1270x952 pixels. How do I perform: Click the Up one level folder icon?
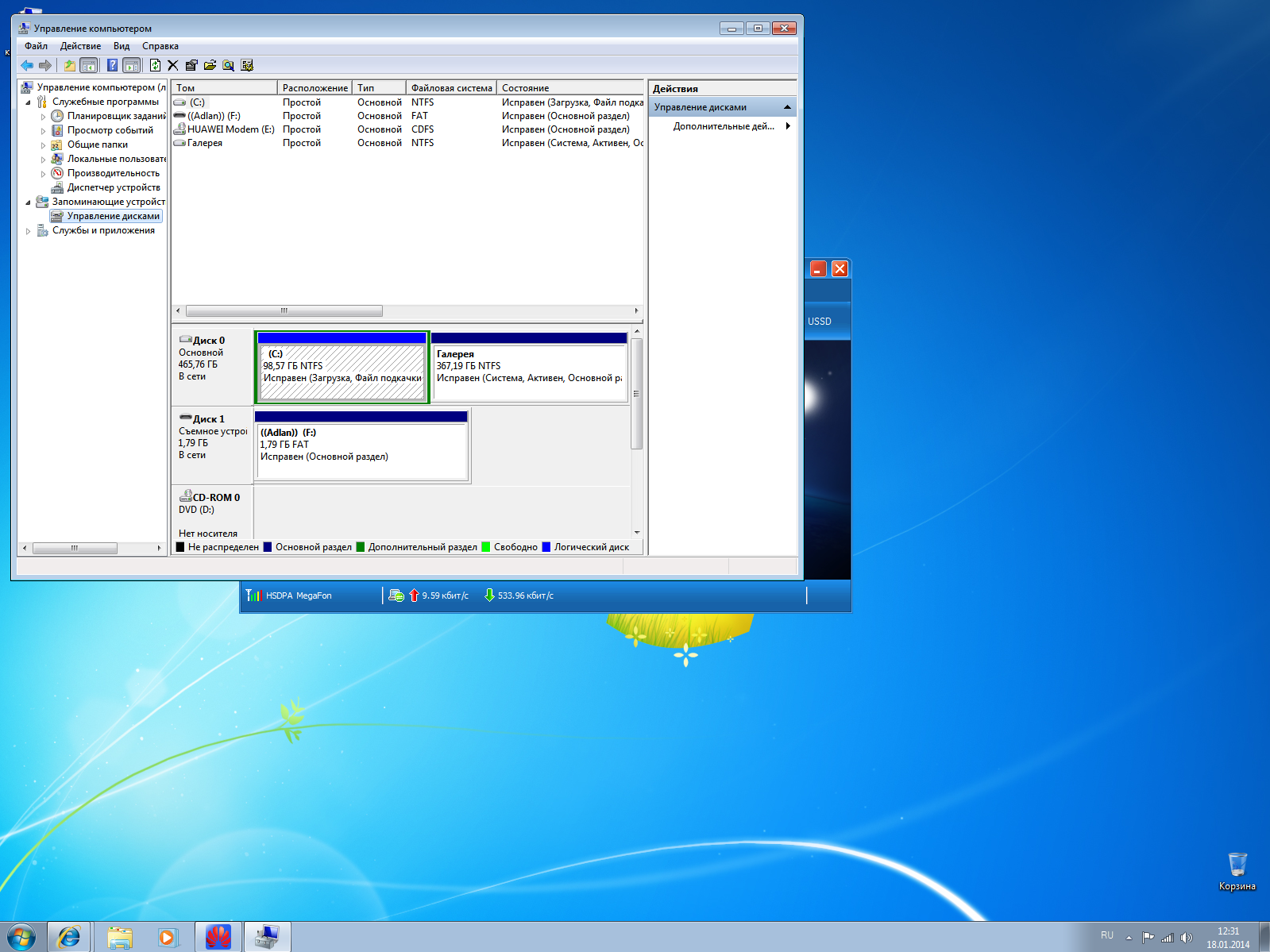pyautogui.click(x=70, y=65)
